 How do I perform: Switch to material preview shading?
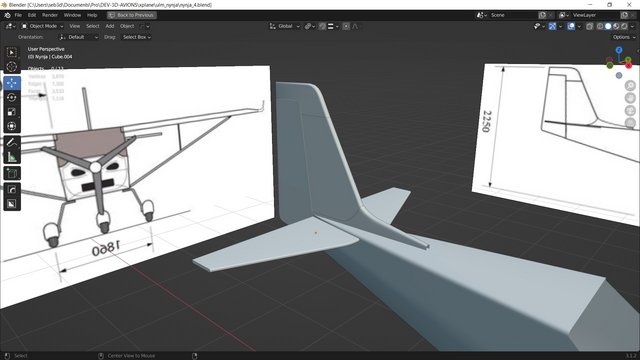616,26
